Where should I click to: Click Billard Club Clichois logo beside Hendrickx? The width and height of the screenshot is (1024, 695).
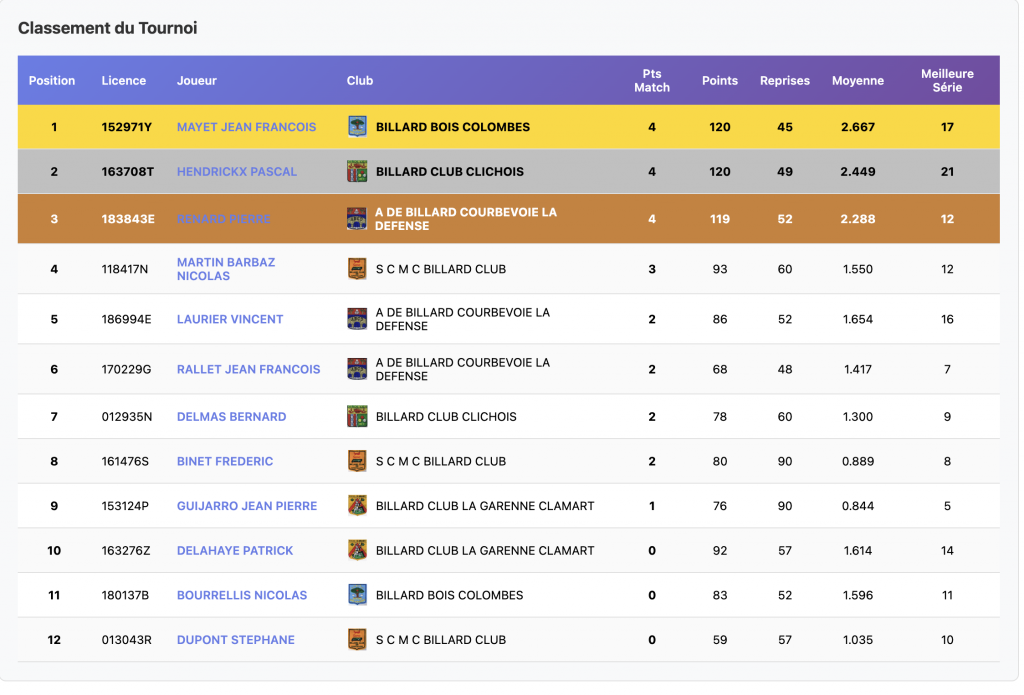point(357,171)
